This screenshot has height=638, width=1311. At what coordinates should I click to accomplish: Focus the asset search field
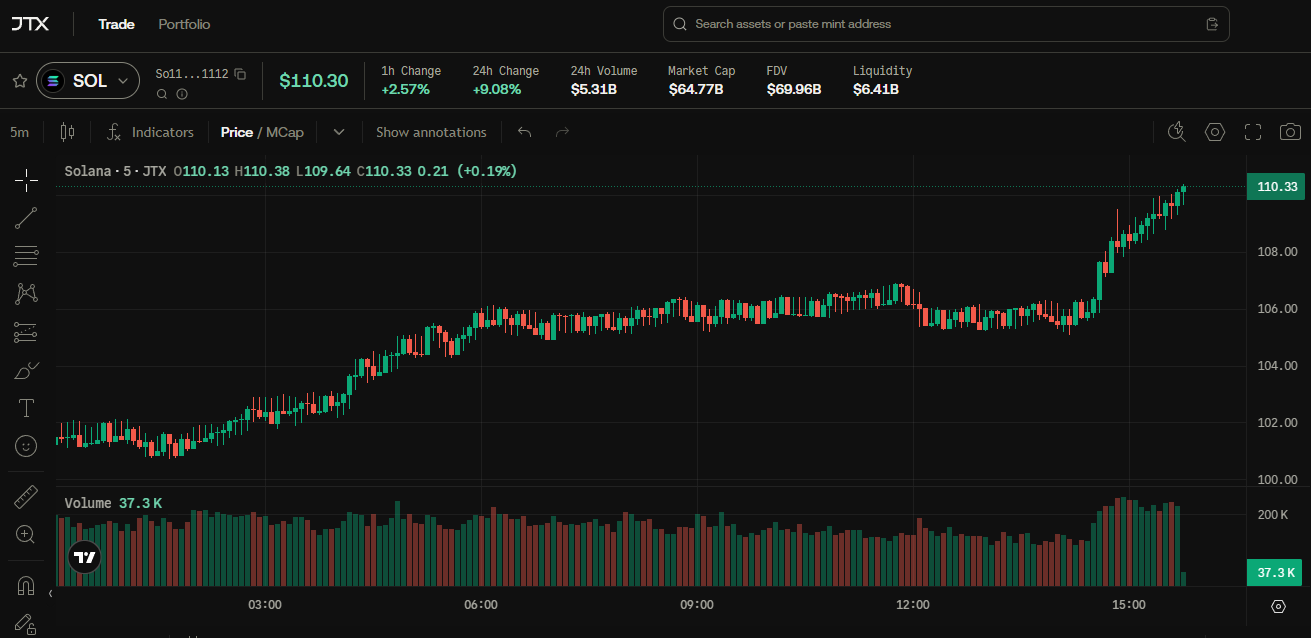pos(945,24)
